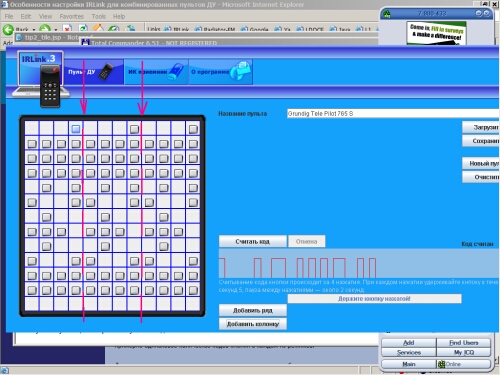Click the green flower Online status in ICQ
Screen dimensions: 500x375
click(442, 364)
